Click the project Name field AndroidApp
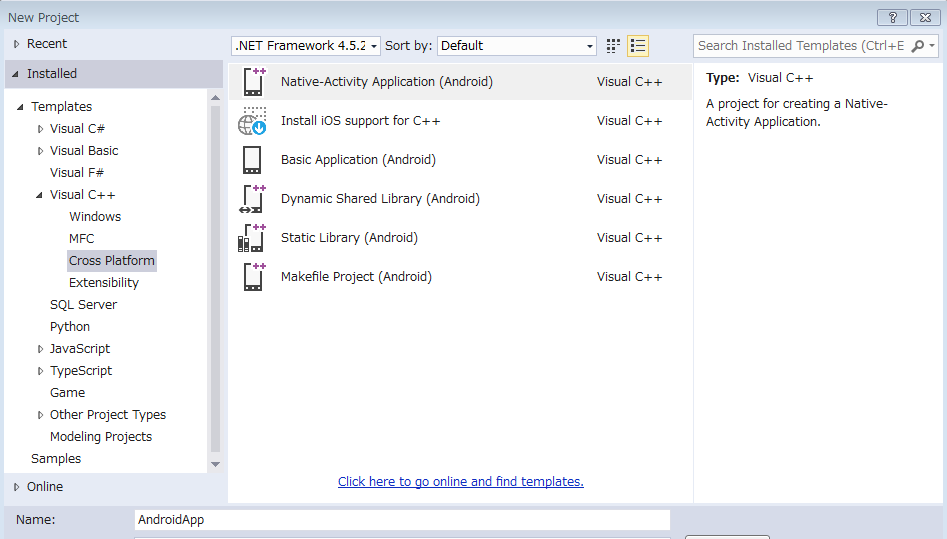The width and height of the screenshot is (947, 539). (x=402, y=520)
